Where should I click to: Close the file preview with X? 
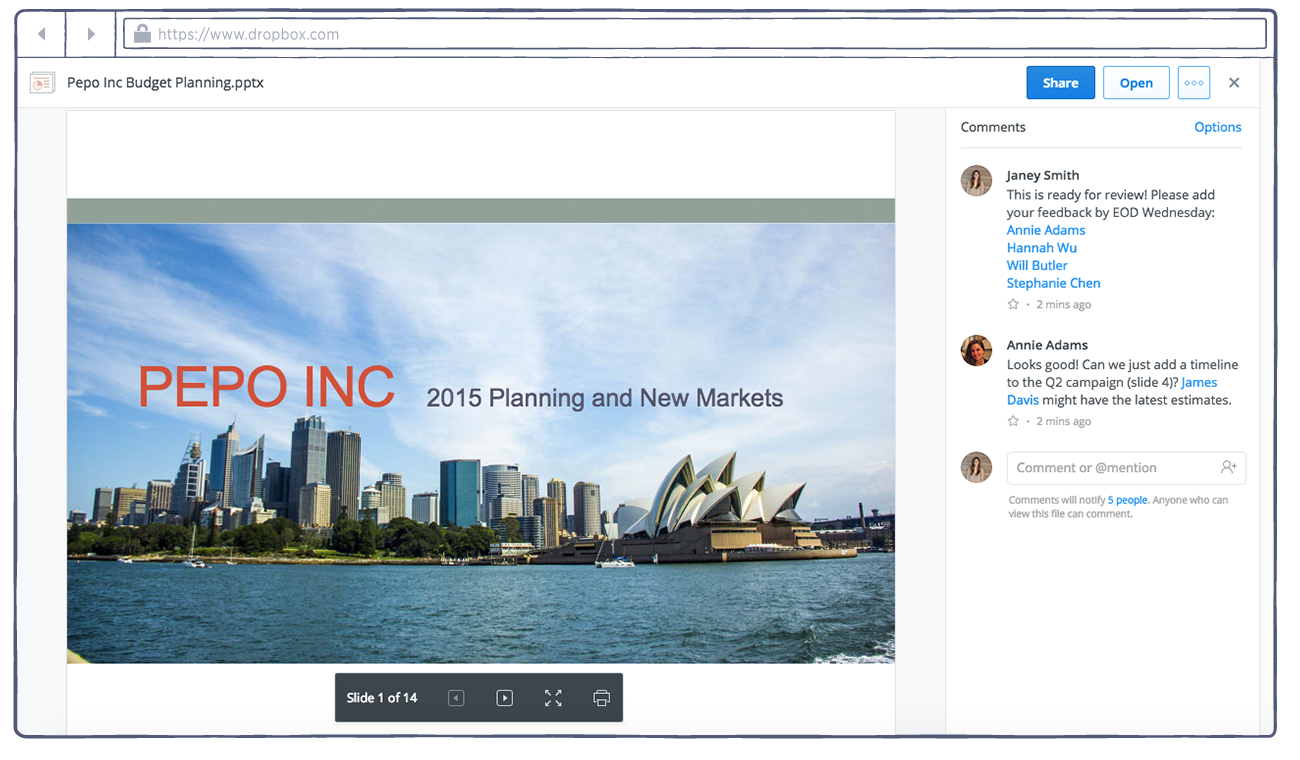coord(1234,83)
